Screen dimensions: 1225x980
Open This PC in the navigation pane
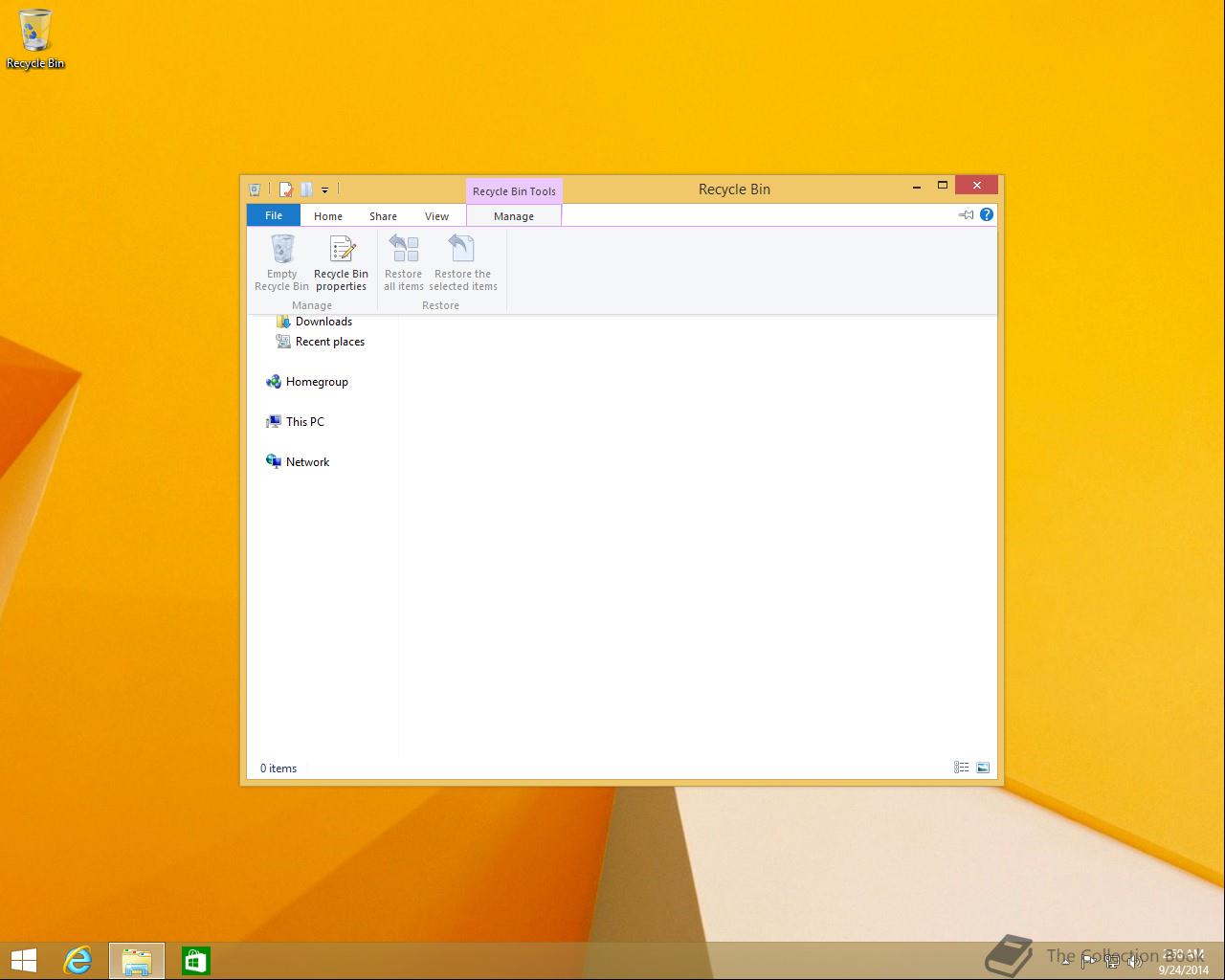click(x=296, y=422)
